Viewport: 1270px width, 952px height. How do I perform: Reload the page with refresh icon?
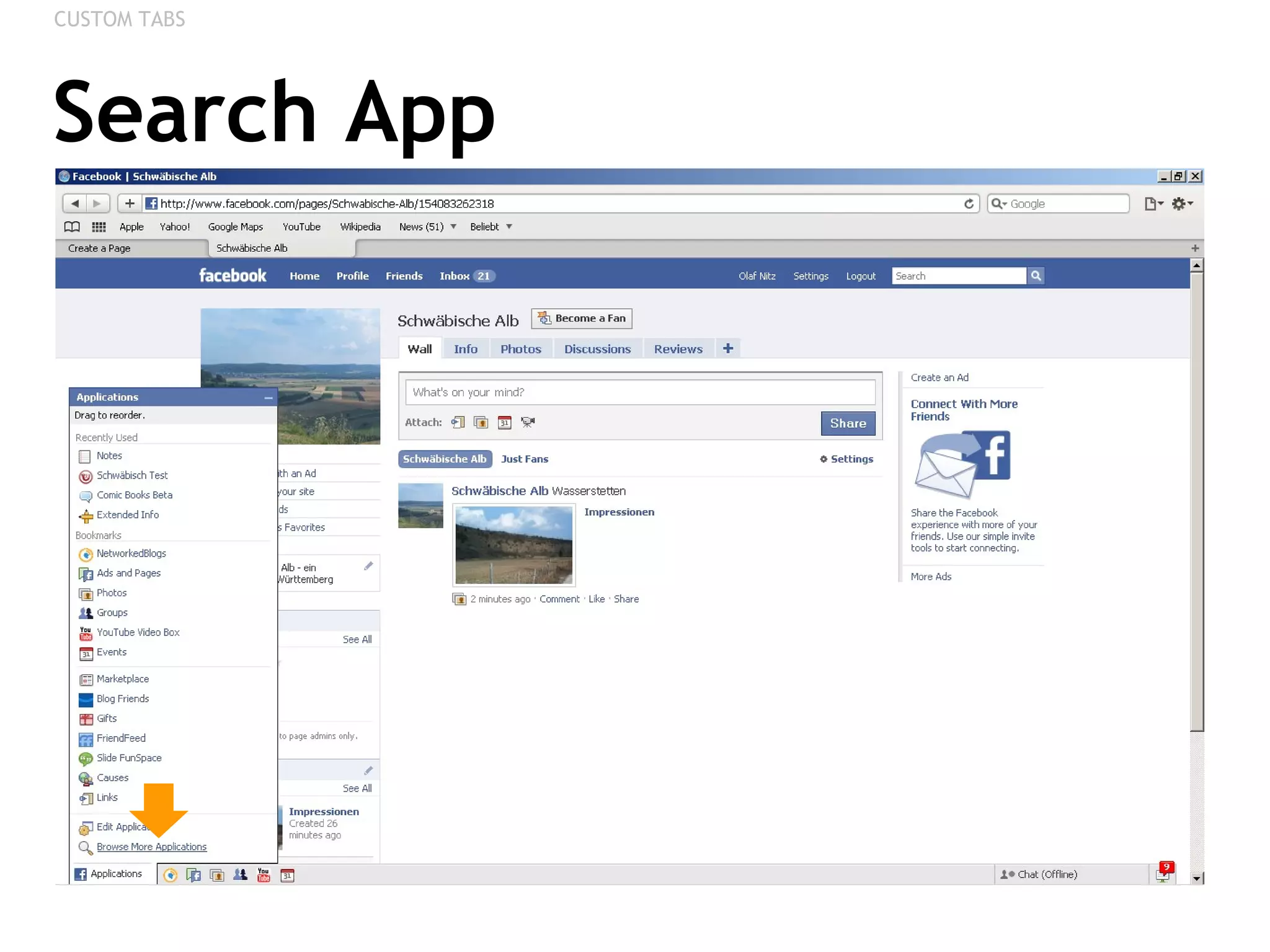click(x=969, y=204)
